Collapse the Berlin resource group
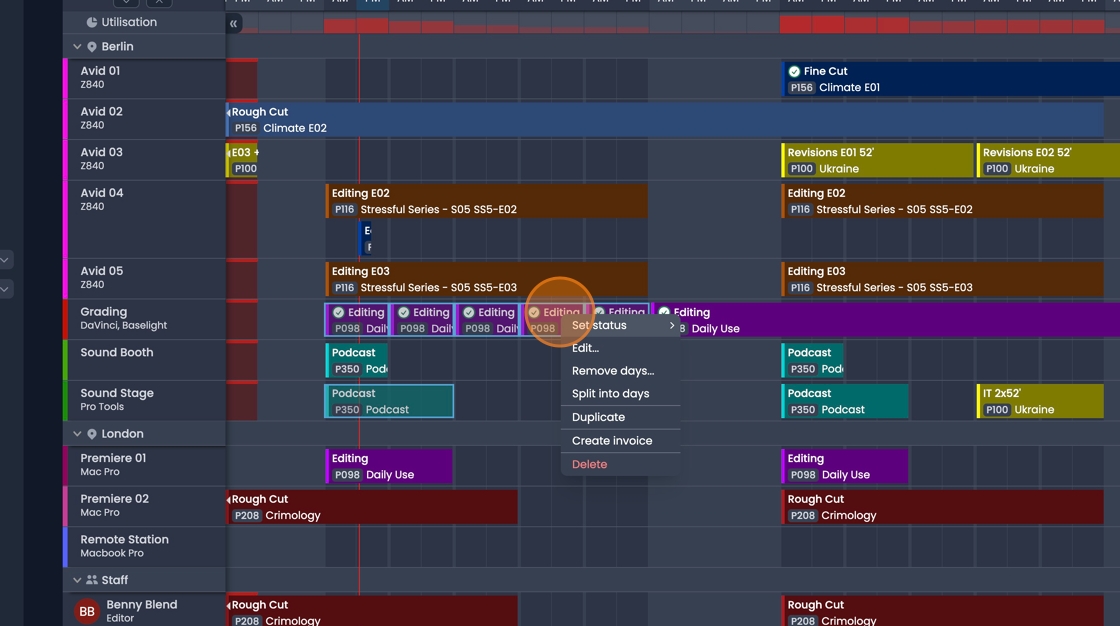Image resolution: width=1120 pixels, height=626 pixels. click(77, 47)
